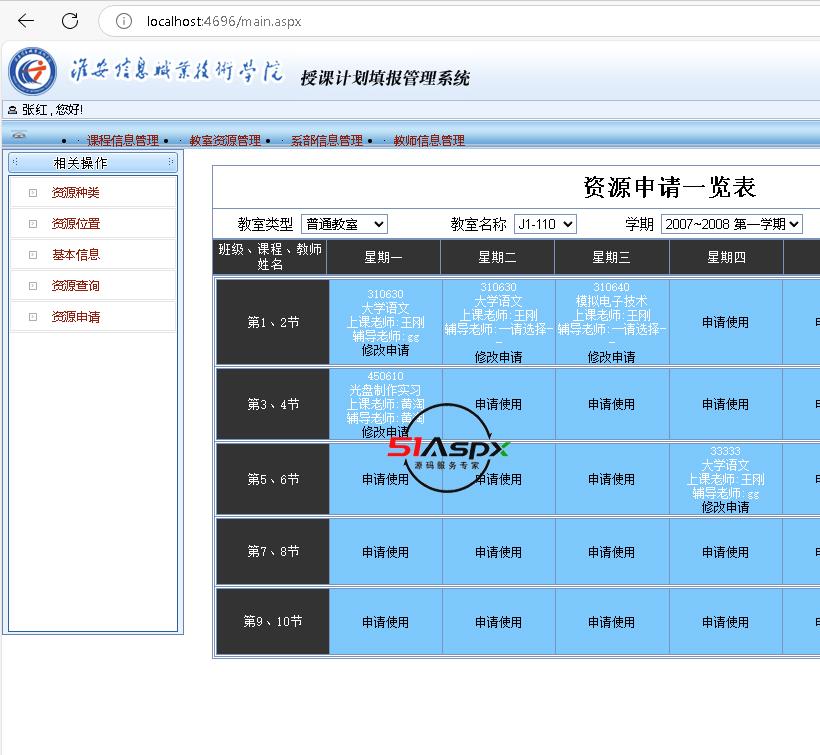820x755 pixels.
Task: Click 修改申请 for 星期三 第1、2节
Action: [611, 357]
